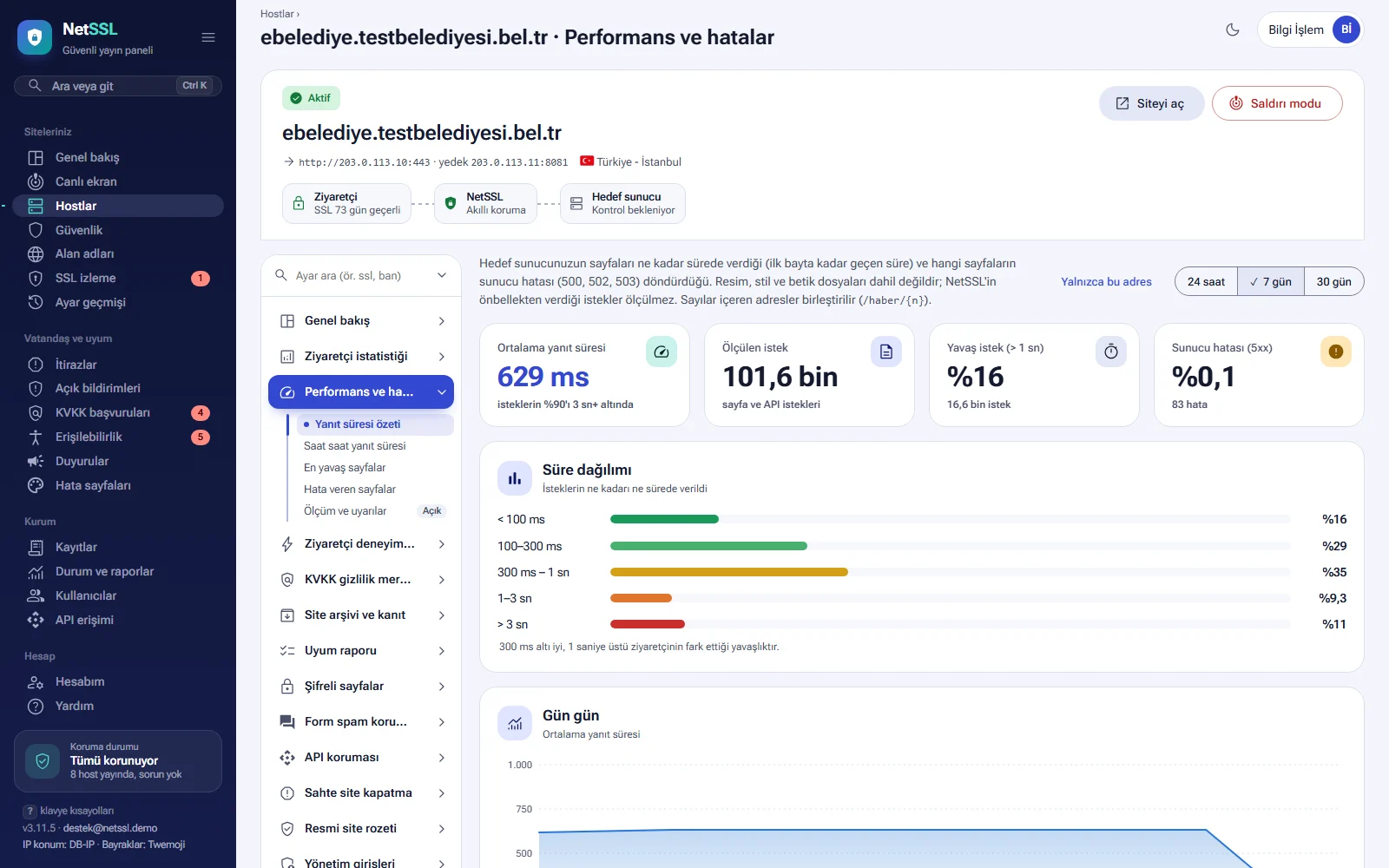
Task: Click the BI user avatar
Action: (x=1346, y=30)
